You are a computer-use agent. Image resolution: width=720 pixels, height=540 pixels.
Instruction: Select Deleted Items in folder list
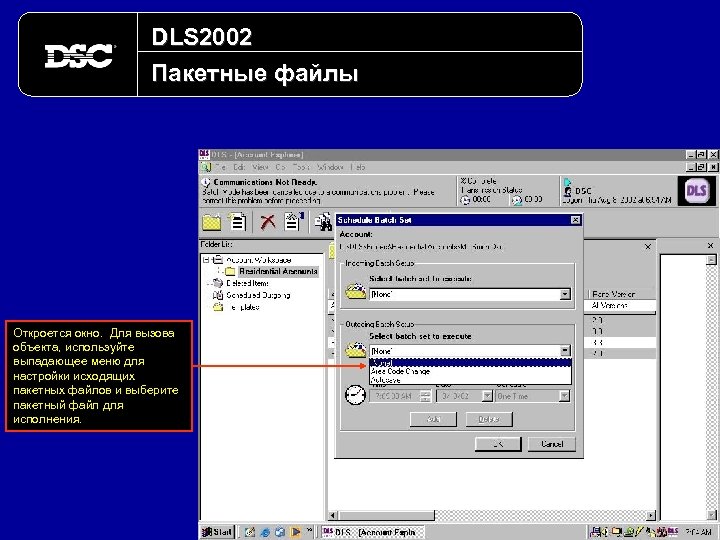click(x=247, y=283)
